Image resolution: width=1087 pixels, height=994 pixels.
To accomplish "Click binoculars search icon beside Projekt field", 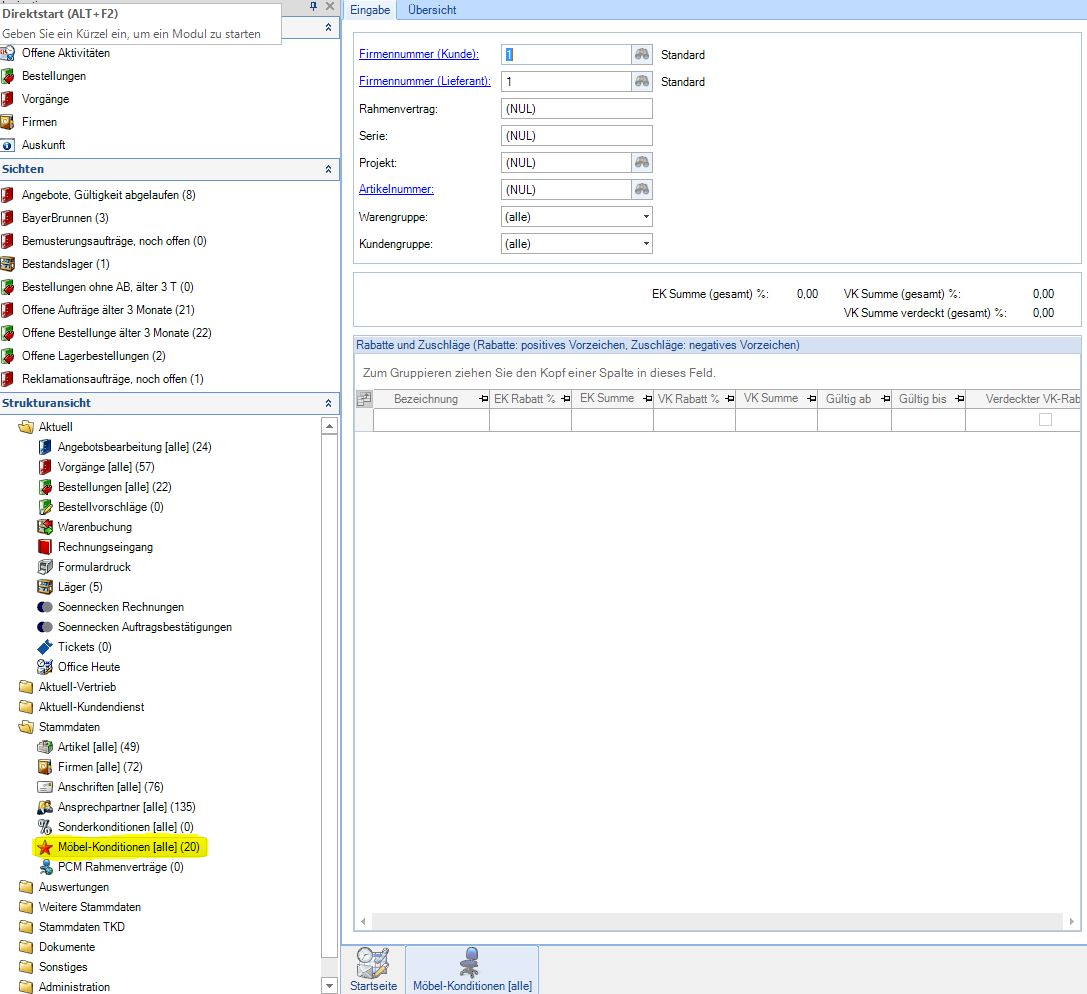I will tap(642, 163).
